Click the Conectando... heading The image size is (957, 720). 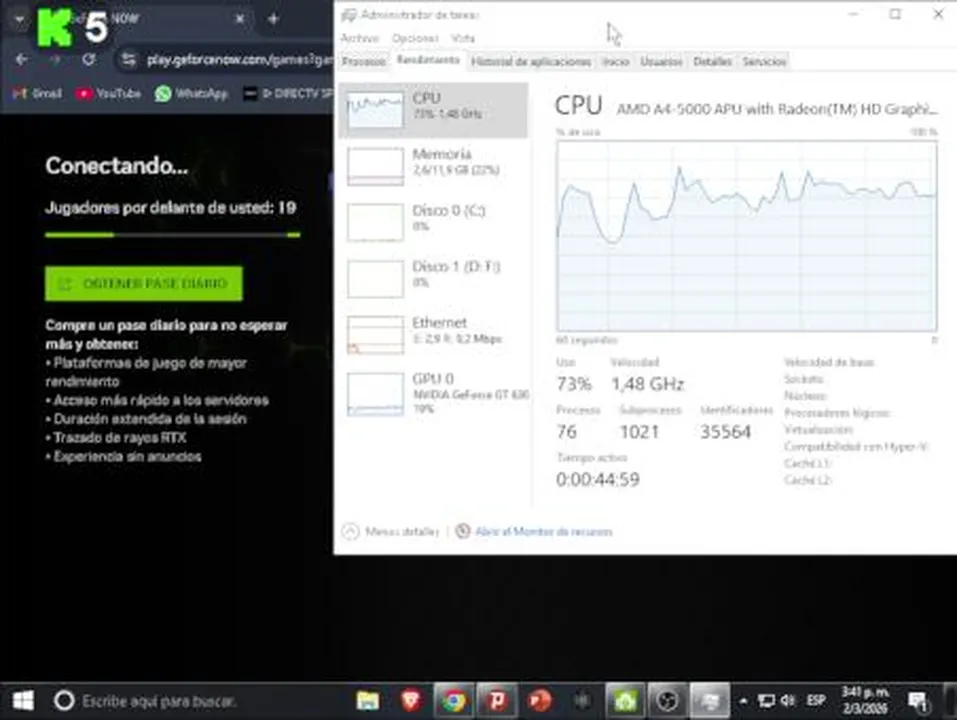tap(117, 165)
